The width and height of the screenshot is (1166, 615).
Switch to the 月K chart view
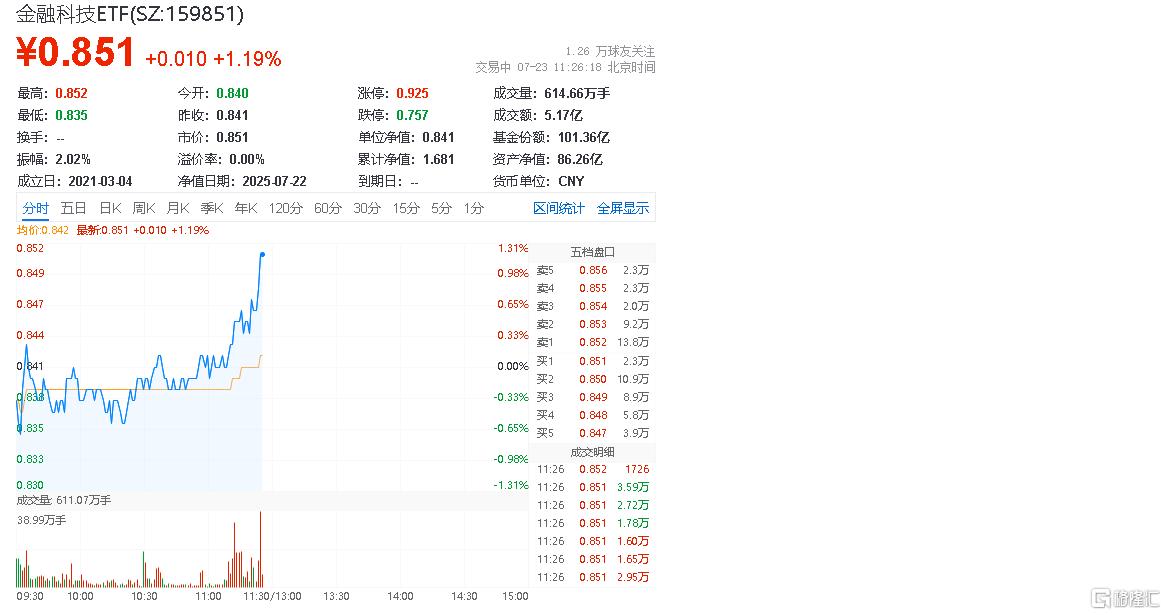(x=178, y=208)
